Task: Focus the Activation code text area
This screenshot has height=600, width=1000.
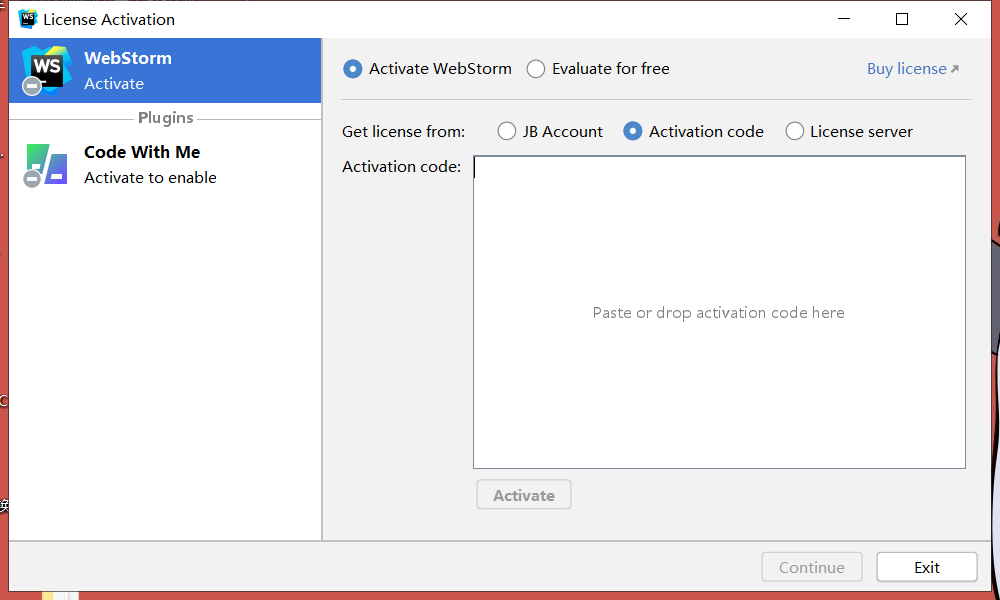Action: (719, 312)
